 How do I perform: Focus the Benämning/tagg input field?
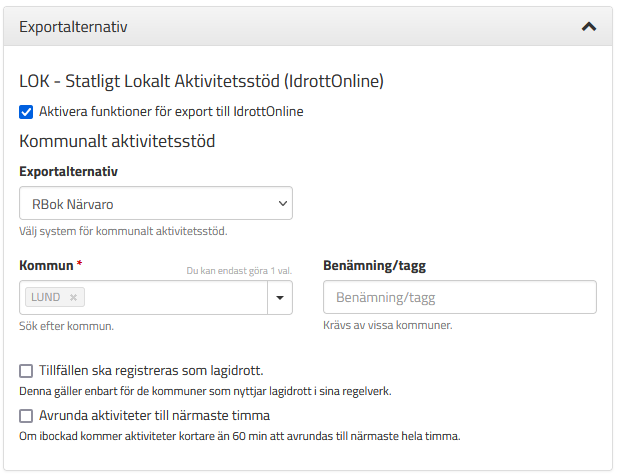point(460,297)
